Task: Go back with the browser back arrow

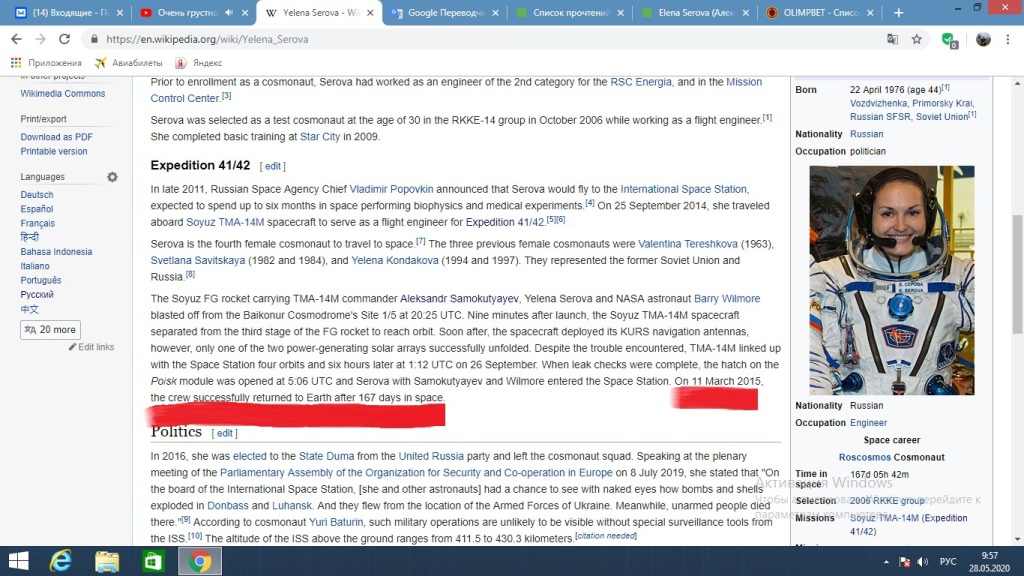Action: click(16, 39)
